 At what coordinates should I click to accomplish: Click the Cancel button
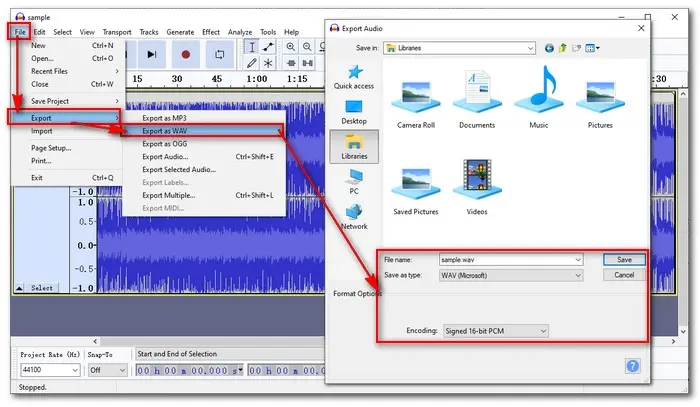coord(624,275)
